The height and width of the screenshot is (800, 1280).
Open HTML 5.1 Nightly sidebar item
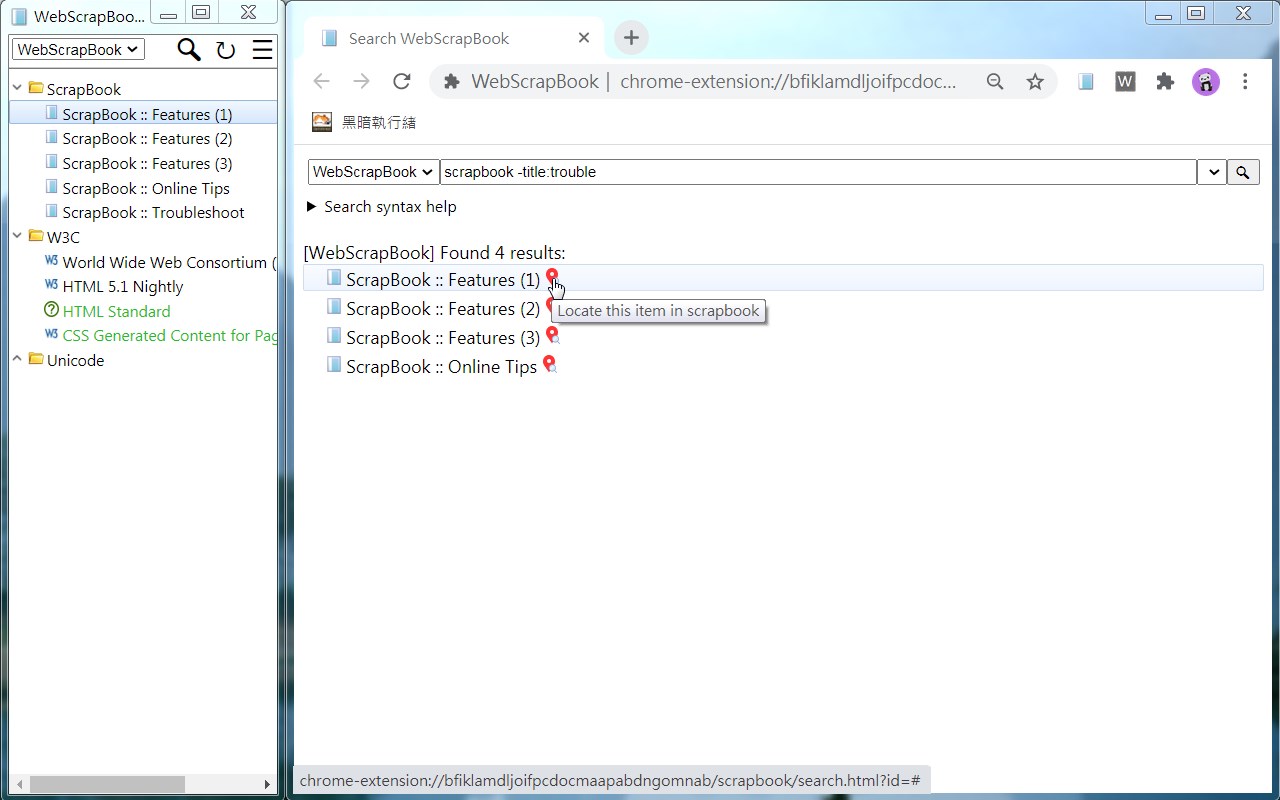coord(123,286)
